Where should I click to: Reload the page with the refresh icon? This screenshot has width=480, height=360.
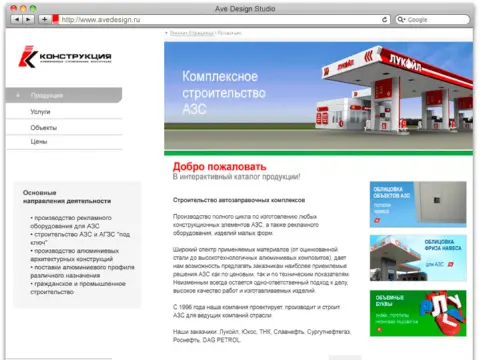(x=384, y=20)
